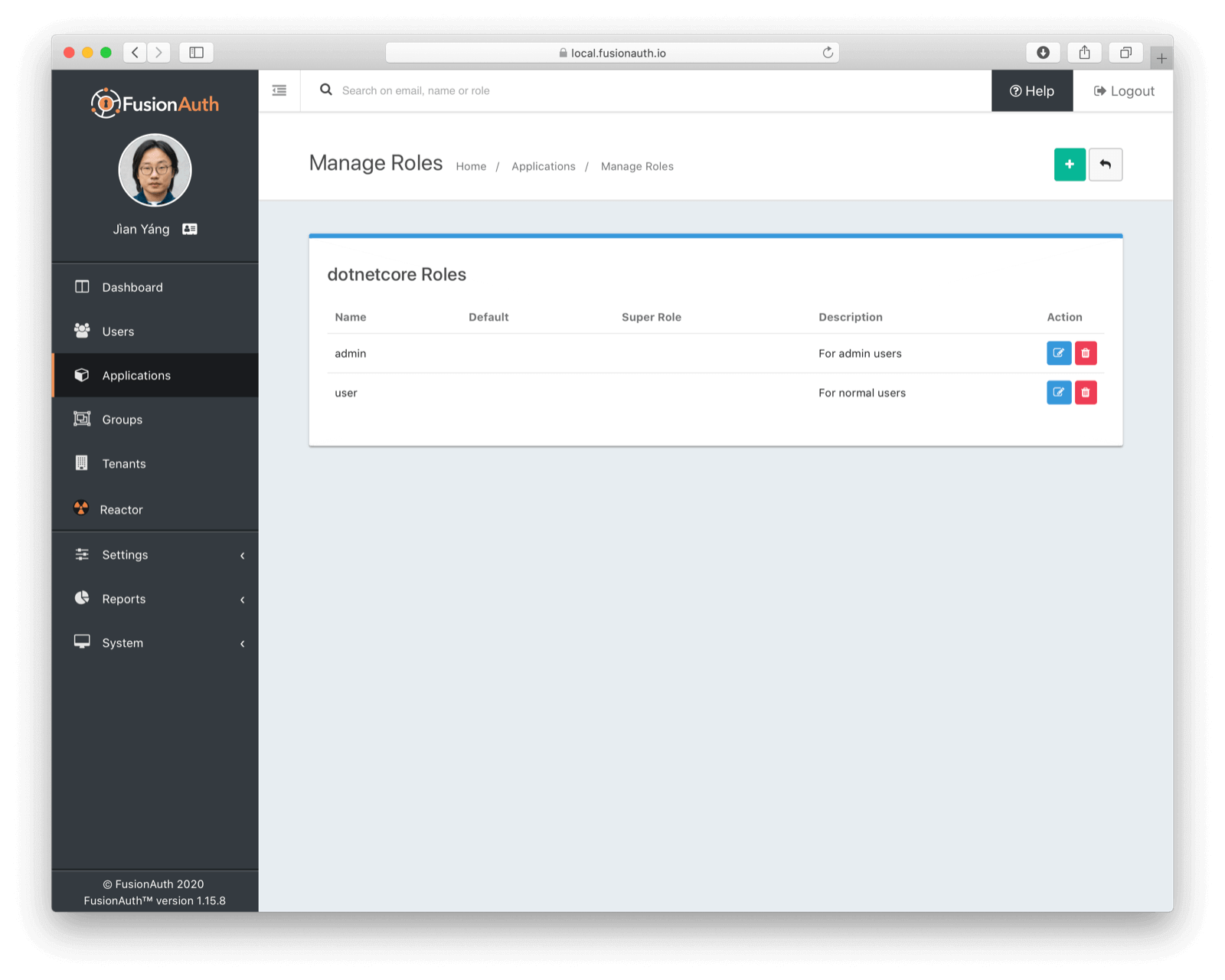Select Applications in the sidebar
Viewport: 1225px width, 980px height.
click(x=155, y=375)
